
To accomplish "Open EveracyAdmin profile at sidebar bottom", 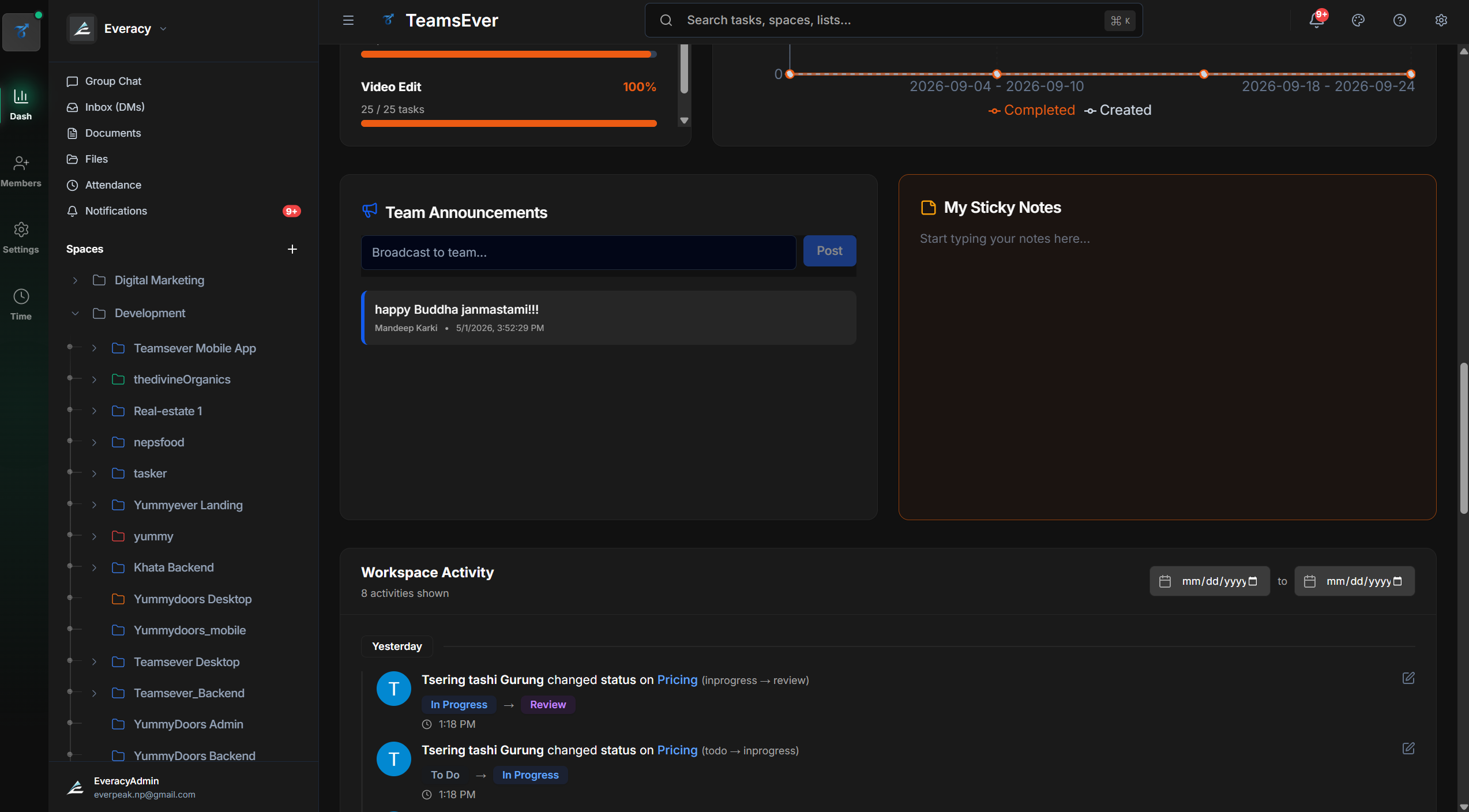I will click(183, 787).
